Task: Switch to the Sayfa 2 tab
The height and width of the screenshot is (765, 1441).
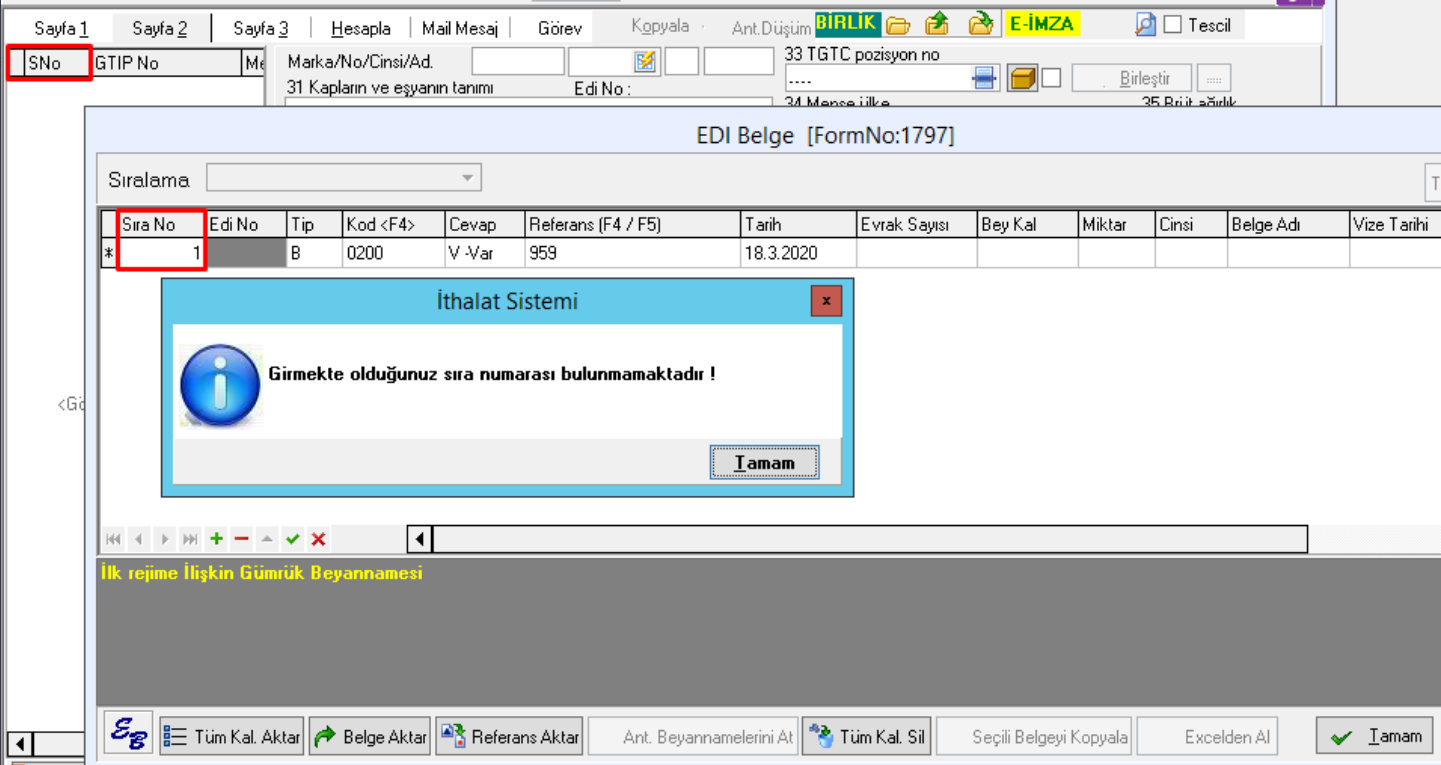Action: [x=159, y=28]
